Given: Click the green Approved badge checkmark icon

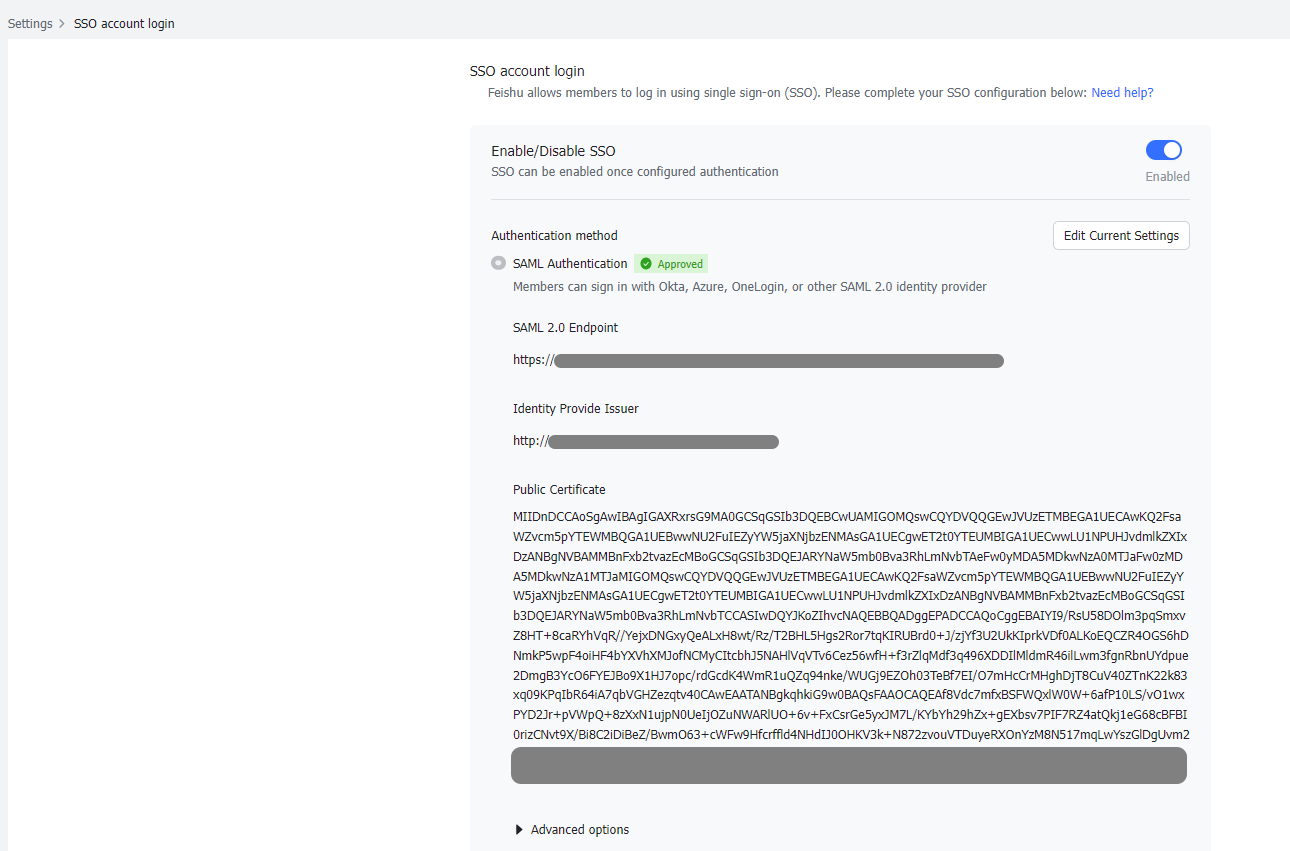Looking at the screenshot, I should (x=646, y=263).
